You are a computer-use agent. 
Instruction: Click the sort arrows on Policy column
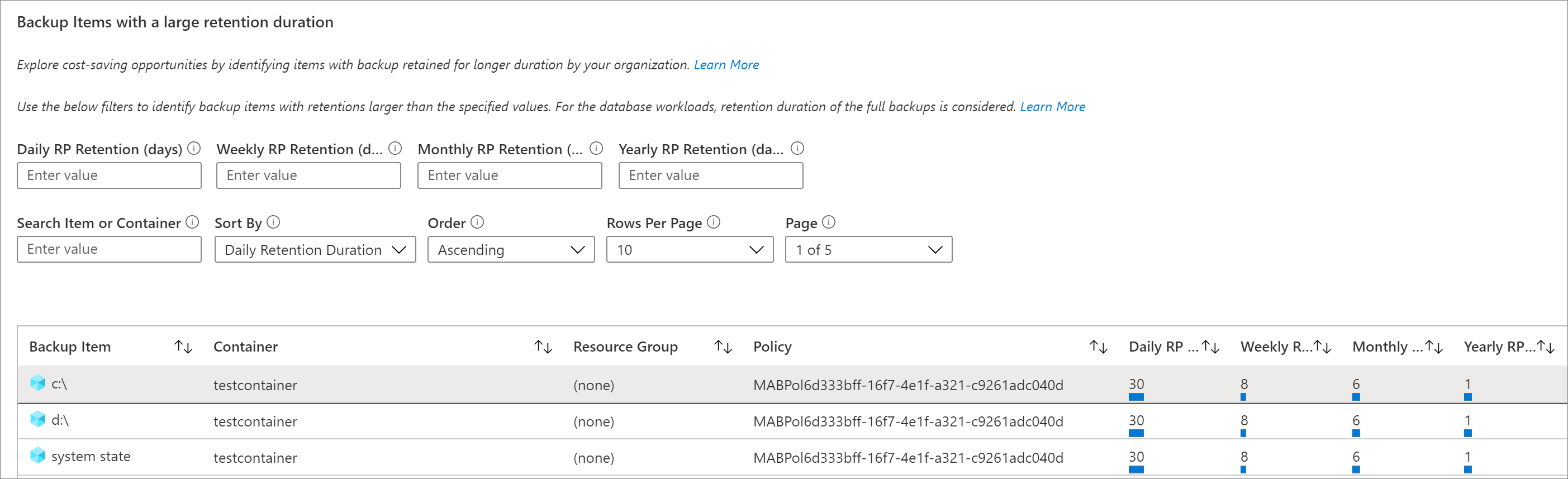pos(1098,347)
